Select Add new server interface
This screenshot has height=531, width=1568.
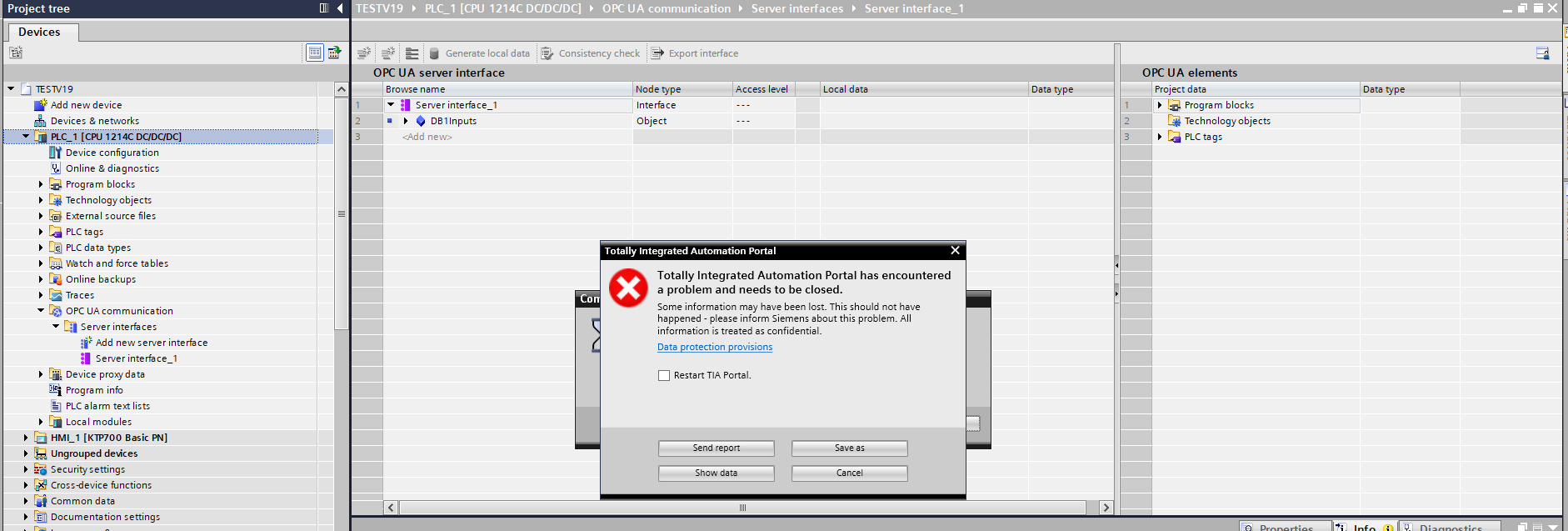tap(151, 343)
